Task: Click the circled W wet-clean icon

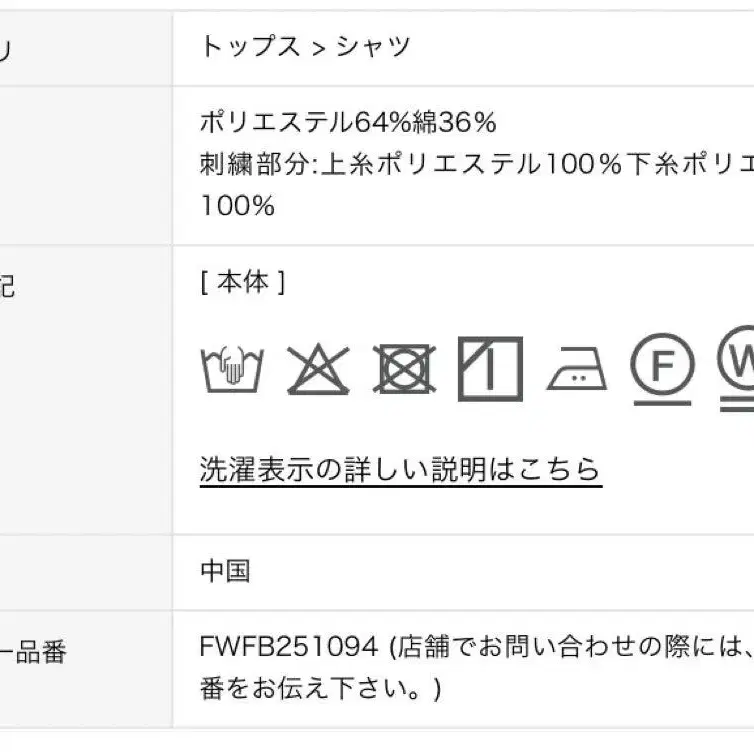Action: [737, 369]
